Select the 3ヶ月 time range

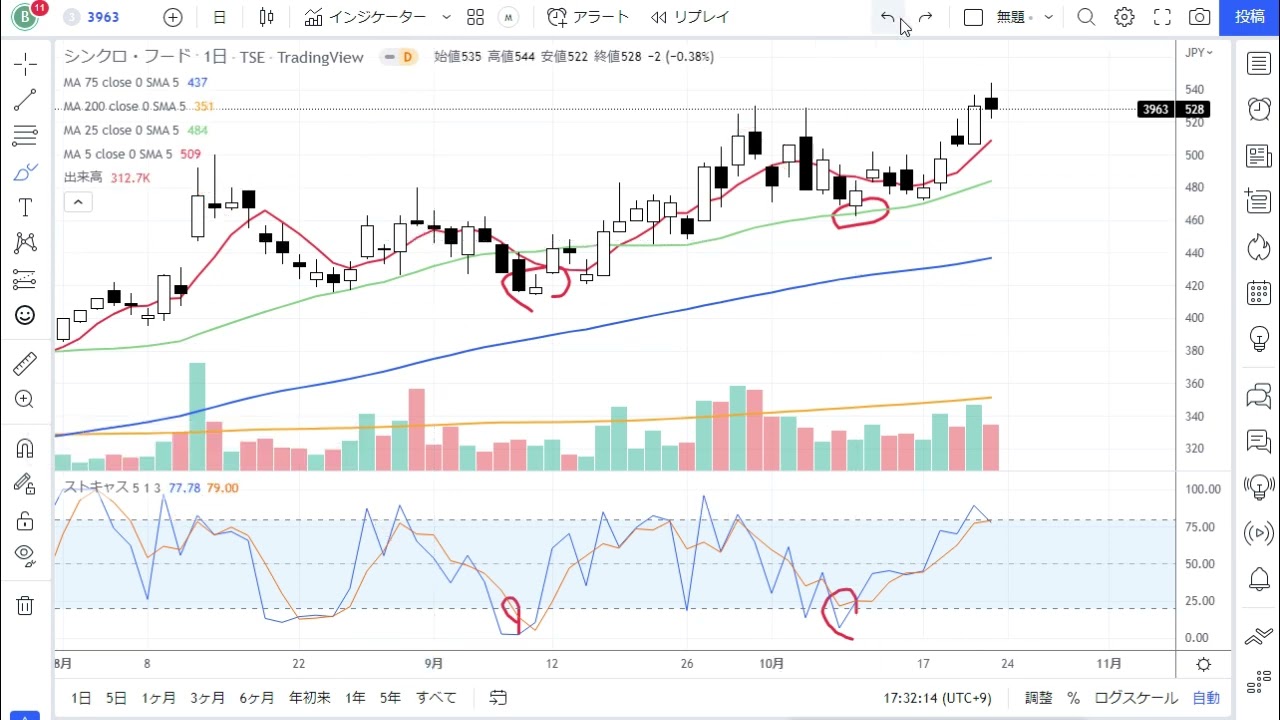tap(207, 698)
